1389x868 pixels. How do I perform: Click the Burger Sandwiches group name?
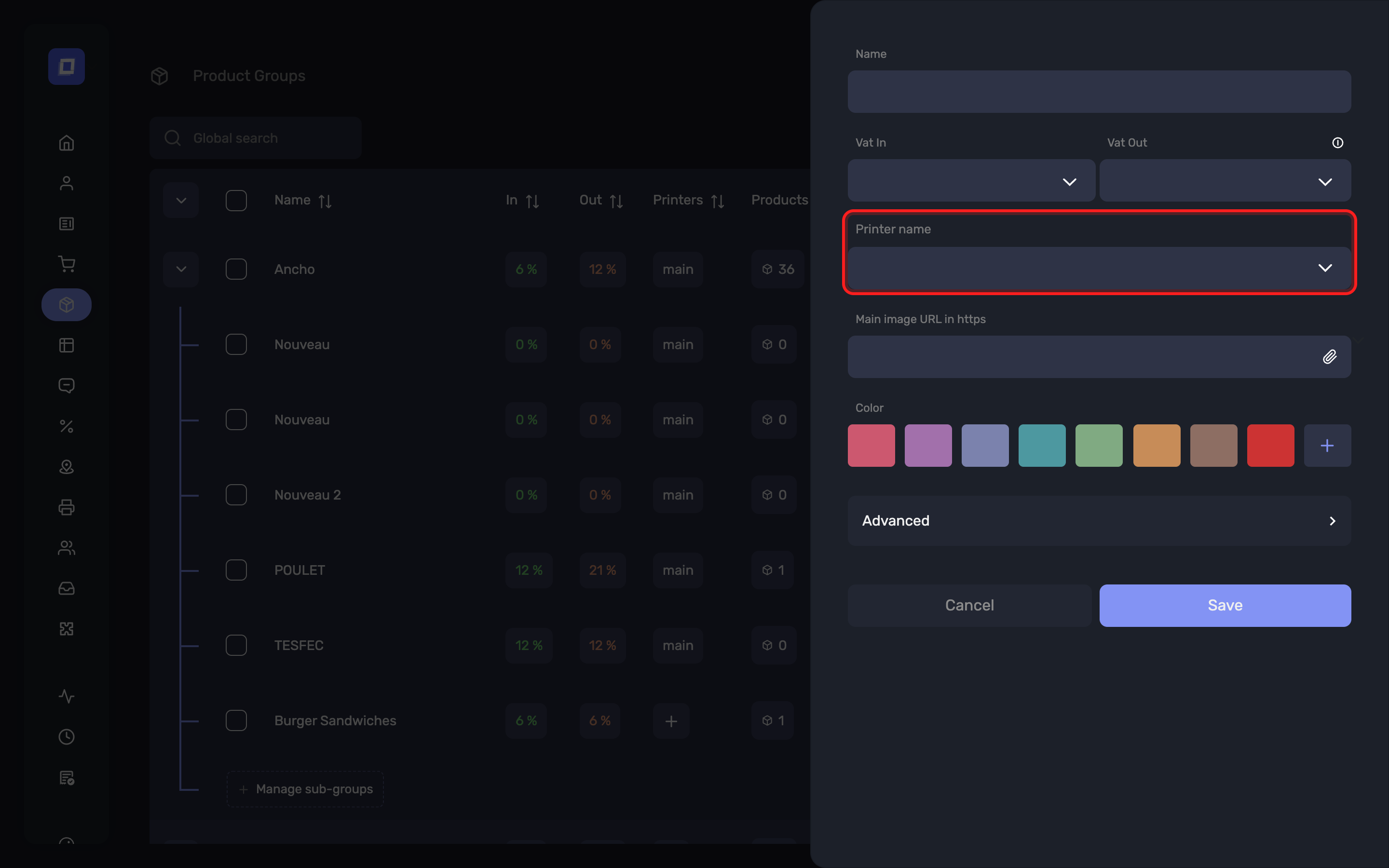[x=335, y=720]
